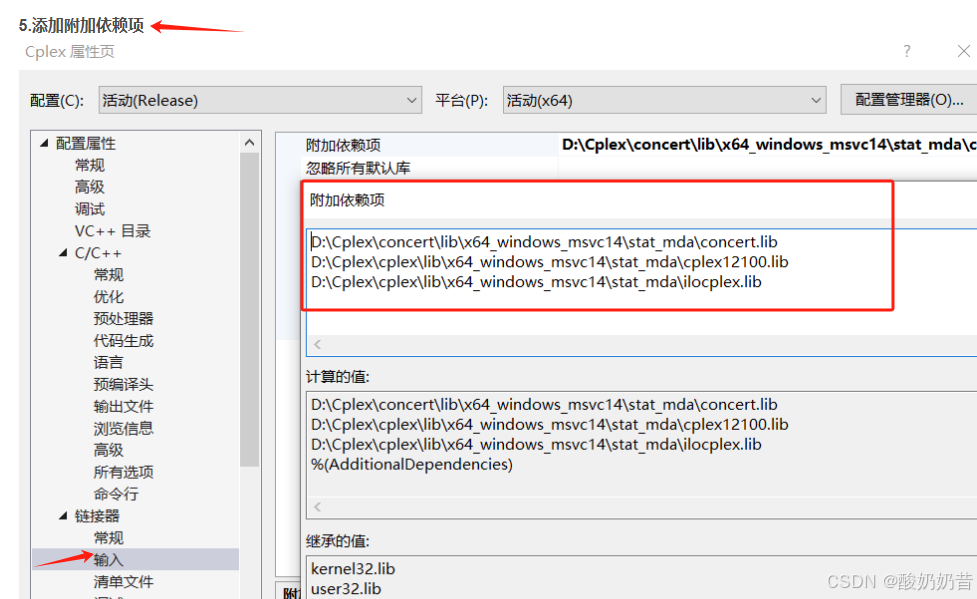Image resolution: width=977 pixels, height=599 pixels.
Task: Click the ilocplex.lib line in the edit box
Action: pos(536,282)
